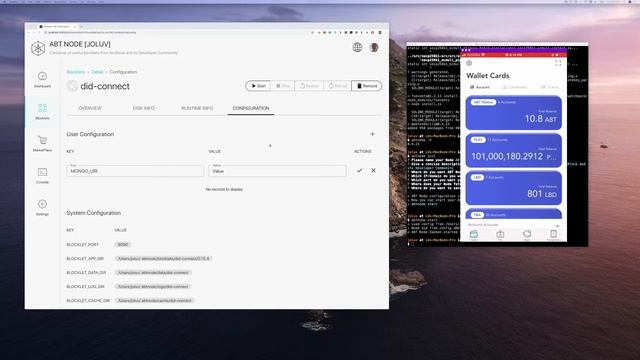Tap the wallet scan icon

[558, 63]
